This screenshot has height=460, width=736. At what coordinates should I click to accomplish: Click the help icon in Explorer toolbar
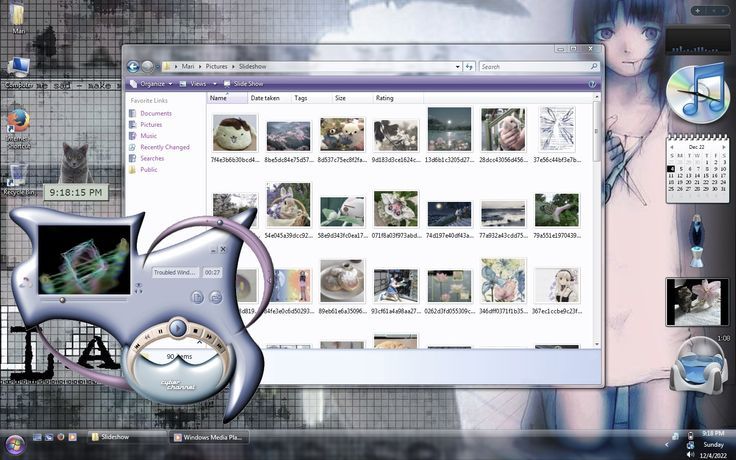coord(590,83)
